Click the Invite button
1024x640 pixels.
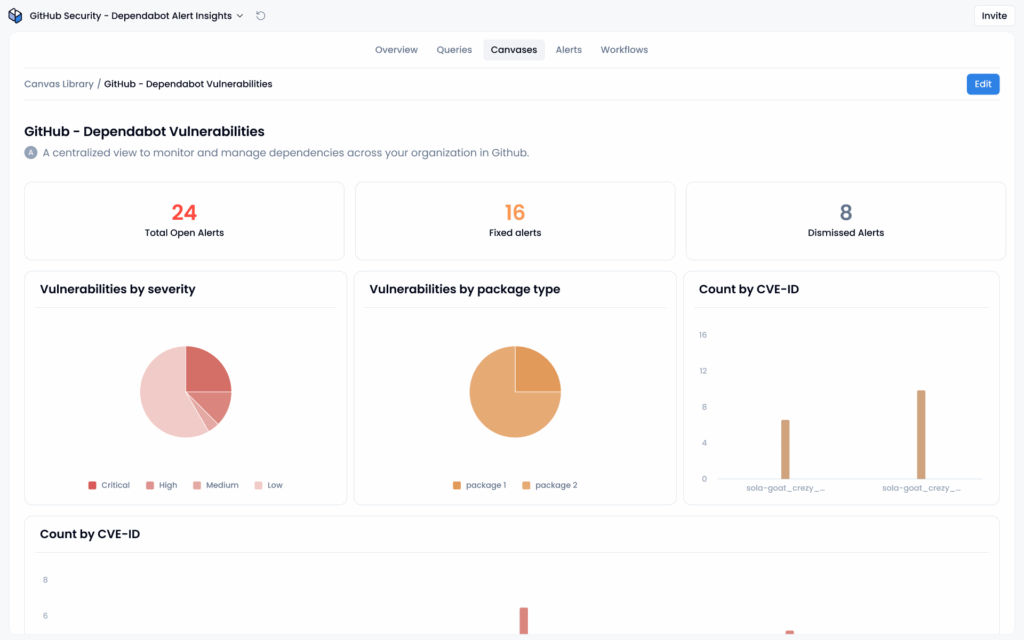click(x=993, y=15)
